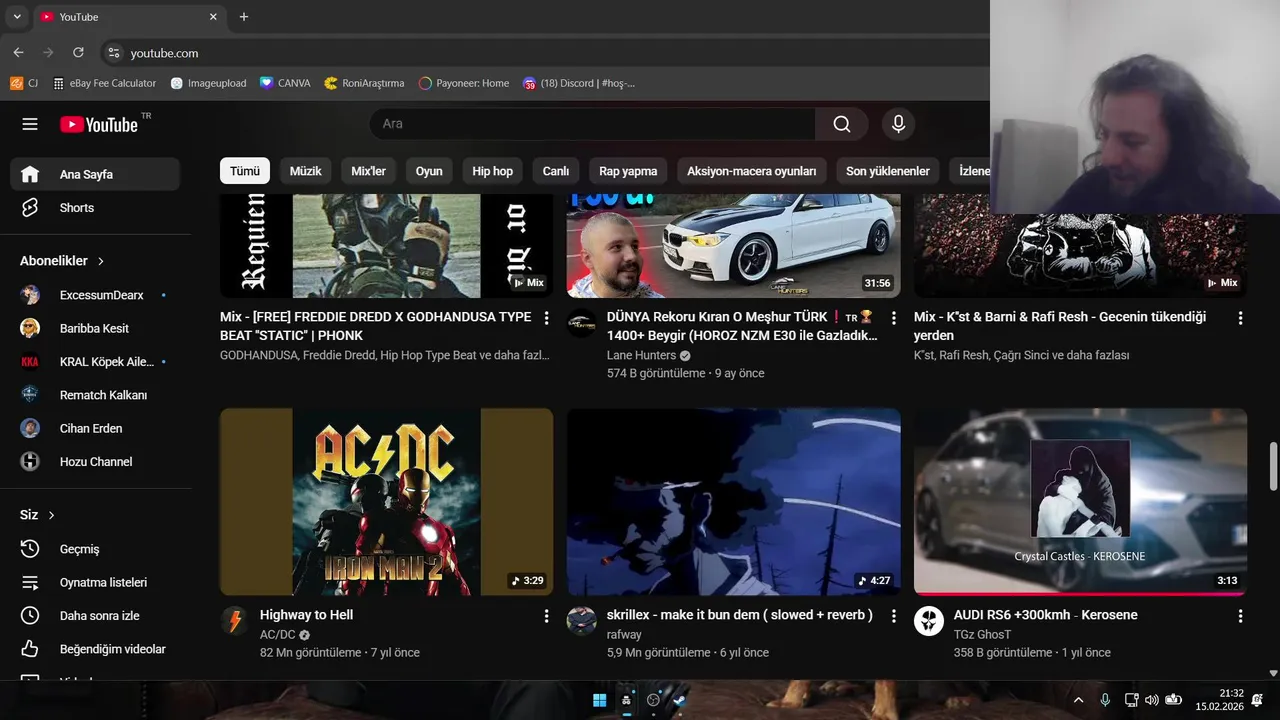The width and height of the screenshot is (1280, 720).
Task: Click the search magnifier button
Action: click(842, 124)
